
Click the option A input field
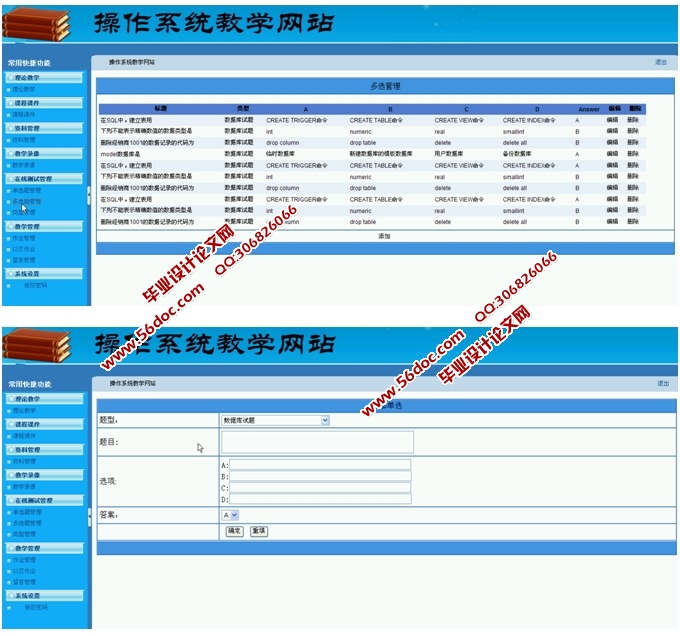coord(320,465)
